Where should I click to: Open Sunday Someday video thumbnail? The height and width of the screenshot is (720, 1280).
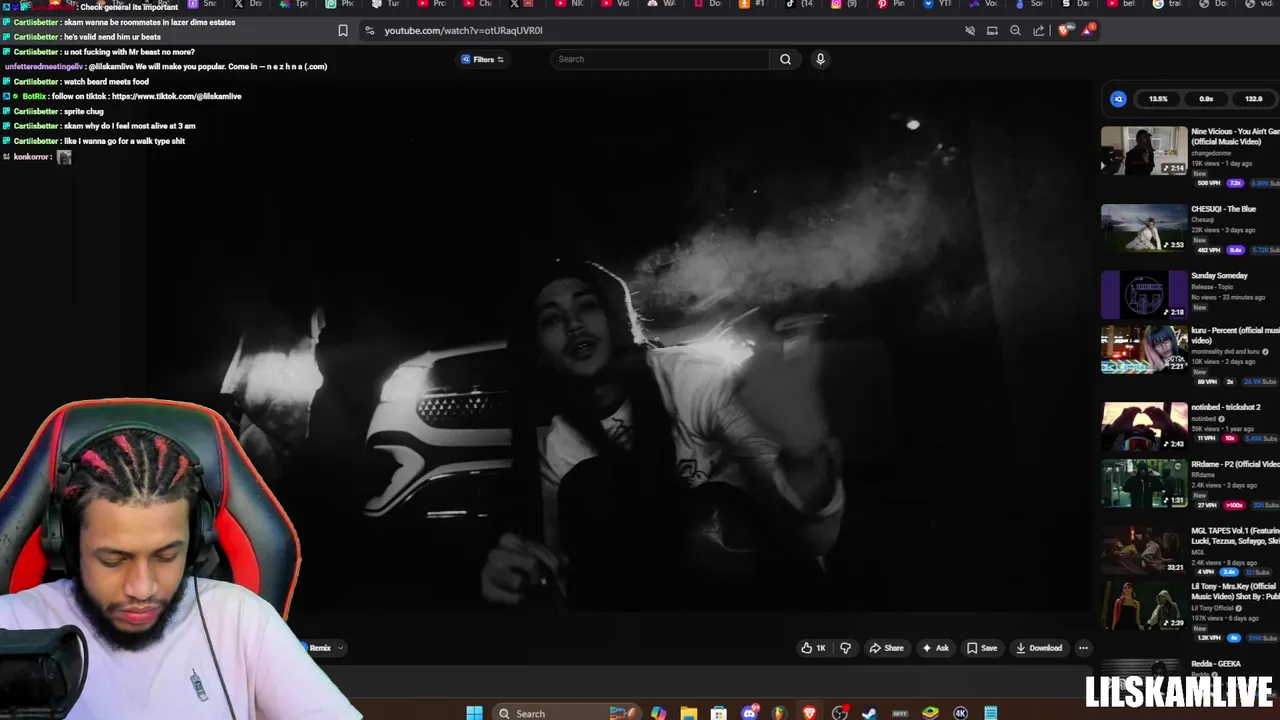(x=1144, y=294)
